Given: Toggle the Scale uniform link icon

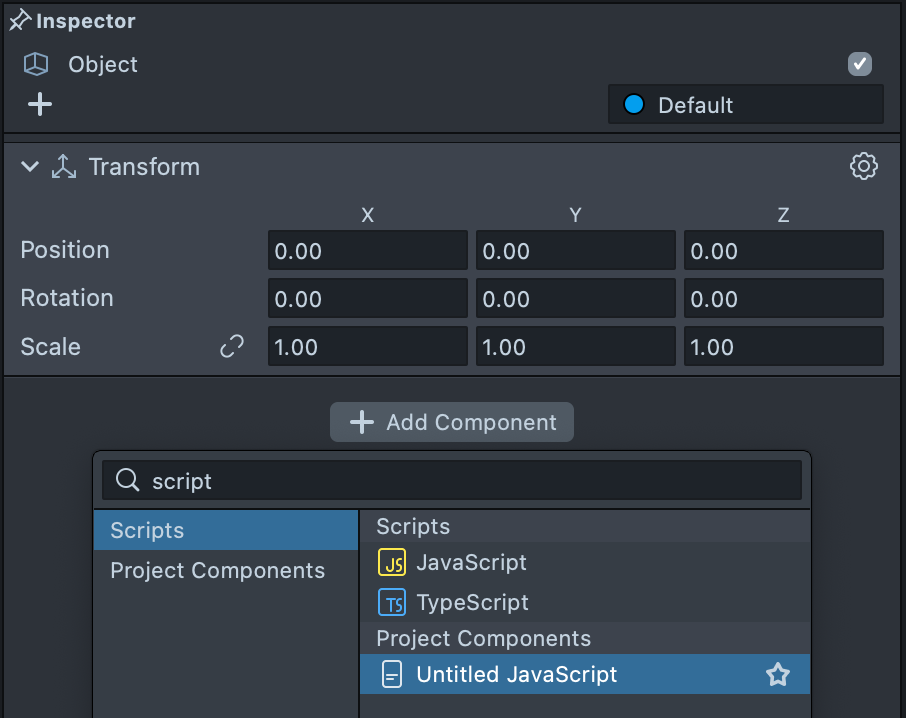Looking at the screenshot, I should click(x=232, y=347).
